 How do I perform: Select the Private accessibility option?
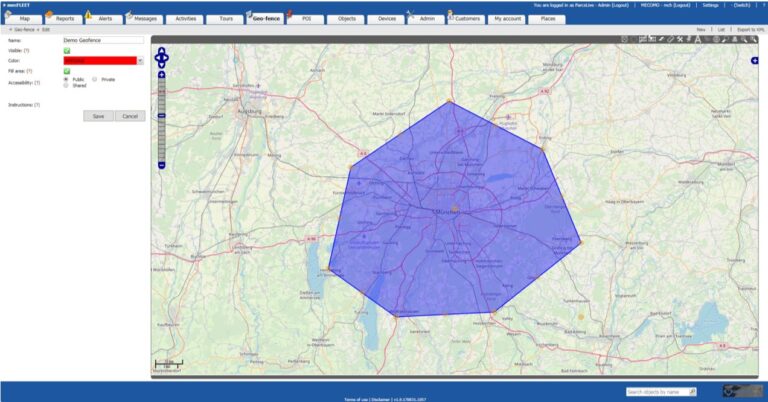[x=95, y=79]
